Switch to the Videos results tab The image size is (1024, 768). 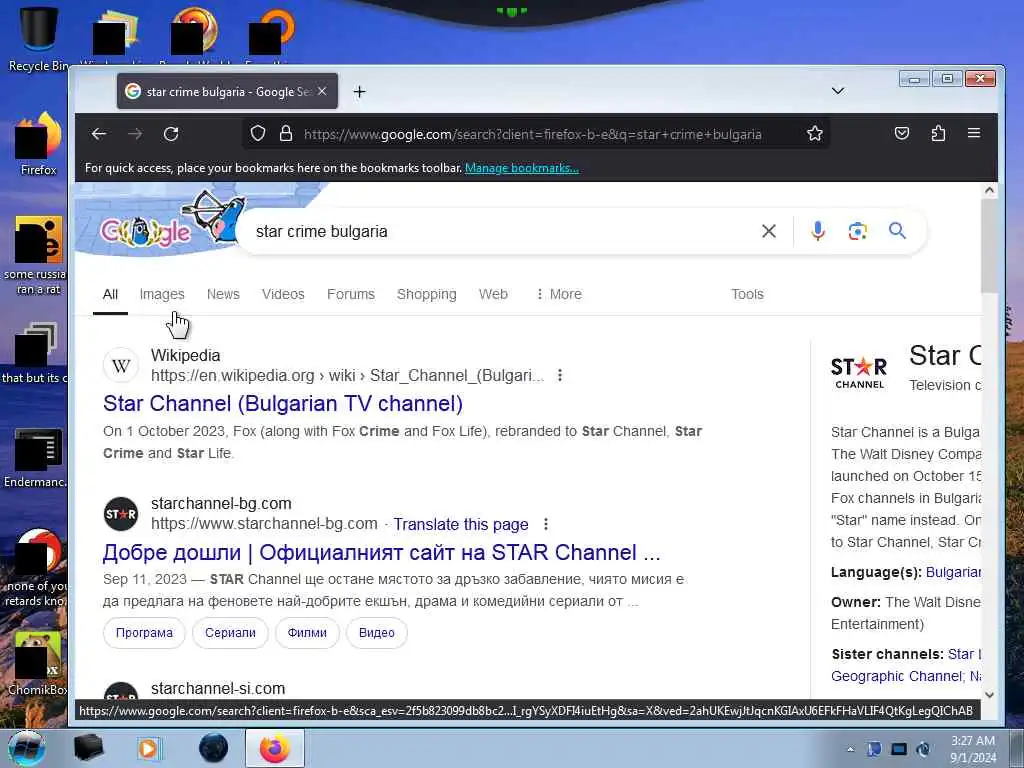pyautogui.click(x=283, y=295)
